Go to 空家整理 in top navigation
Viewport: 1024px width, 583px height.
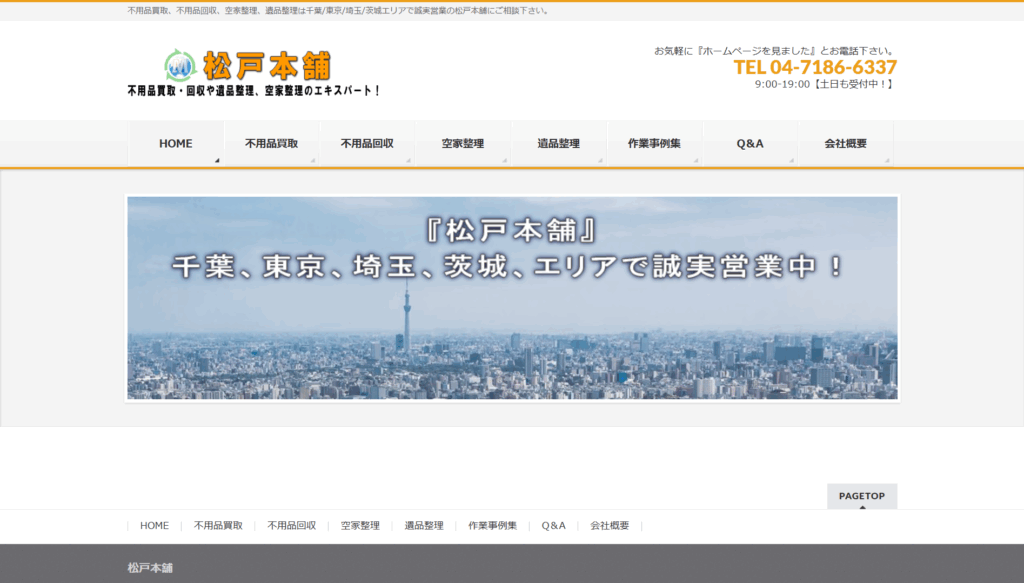pyautogui.click(x=463, y=144)
